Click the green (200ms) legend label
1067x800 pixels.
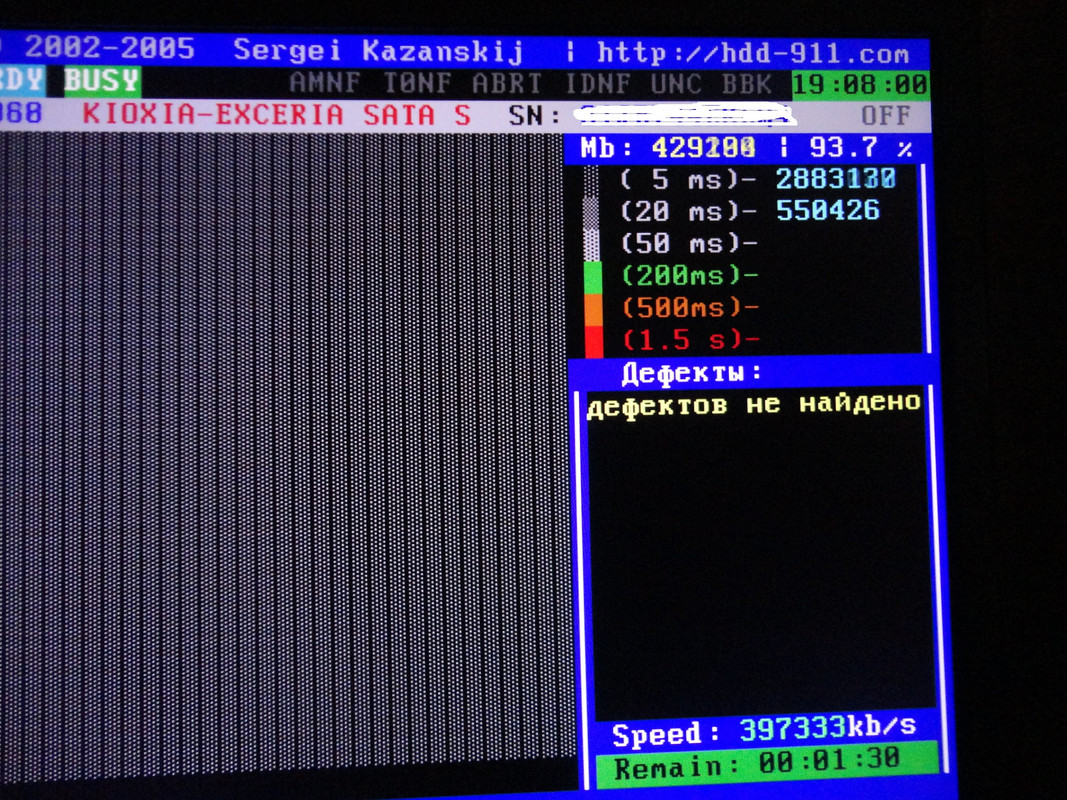690,276
